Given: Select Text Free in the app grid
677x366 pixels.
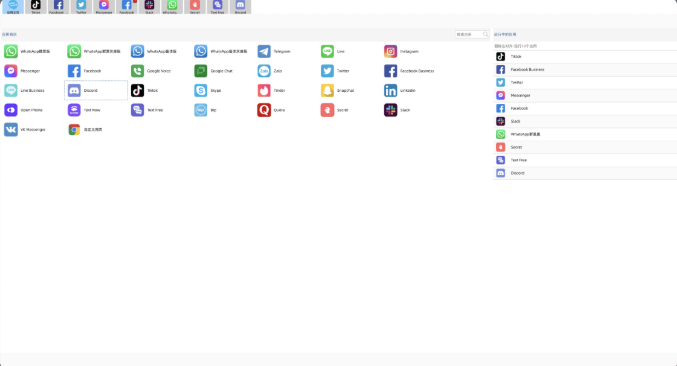Looking at the screenshot, I should coord(147,110).
